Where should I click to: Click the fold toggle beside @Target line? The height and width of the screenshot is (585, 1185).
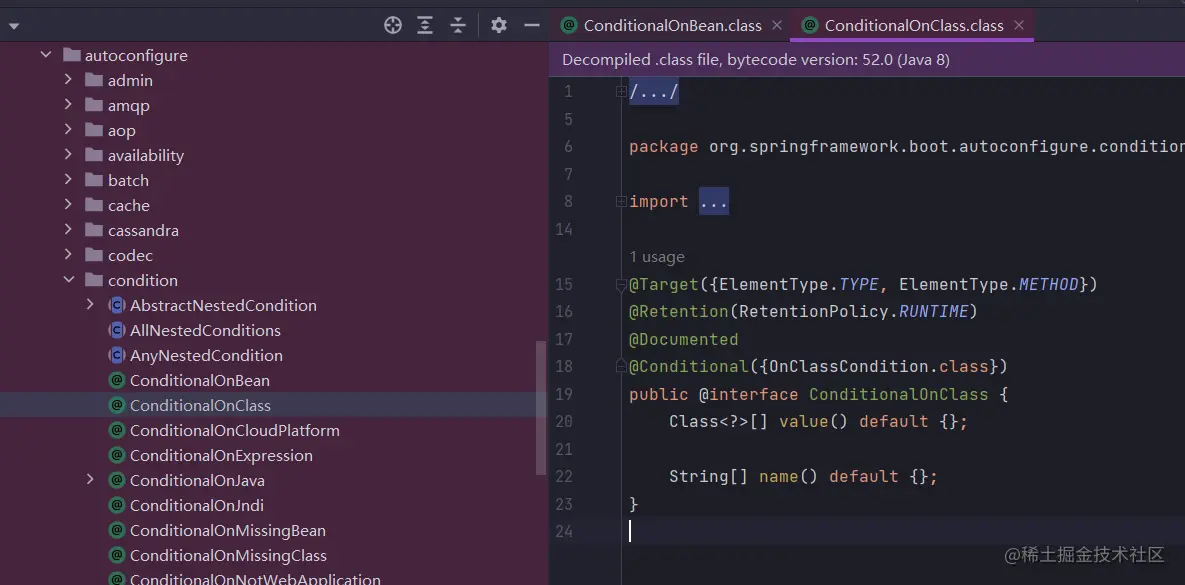[x=621, y=284]
